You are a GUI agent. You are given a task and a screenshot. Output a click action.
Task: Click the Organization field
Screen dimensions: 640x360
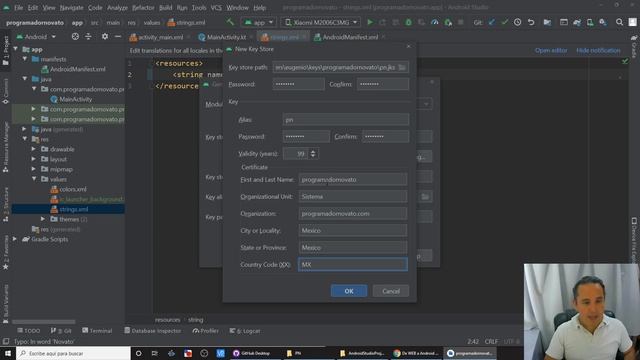pyautogui.click(x=353, y=213)
